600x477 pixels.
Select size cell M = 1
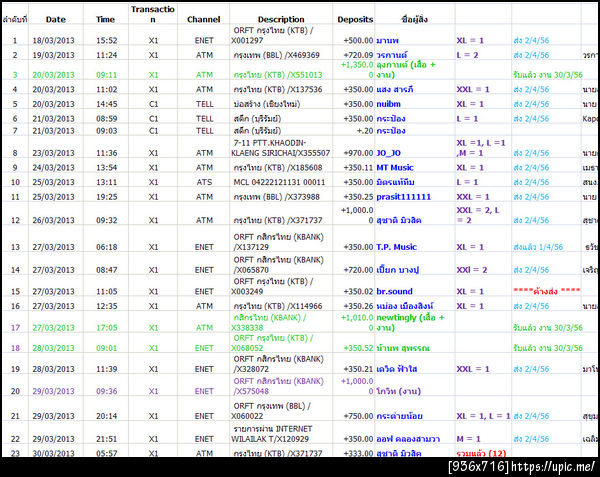[468, 439]
